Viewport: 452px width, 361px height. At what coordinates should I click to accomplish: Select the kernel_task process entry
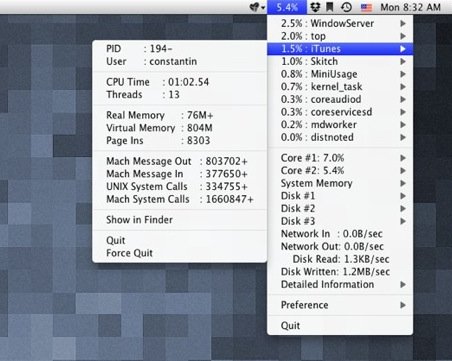[x=340, y=87]
